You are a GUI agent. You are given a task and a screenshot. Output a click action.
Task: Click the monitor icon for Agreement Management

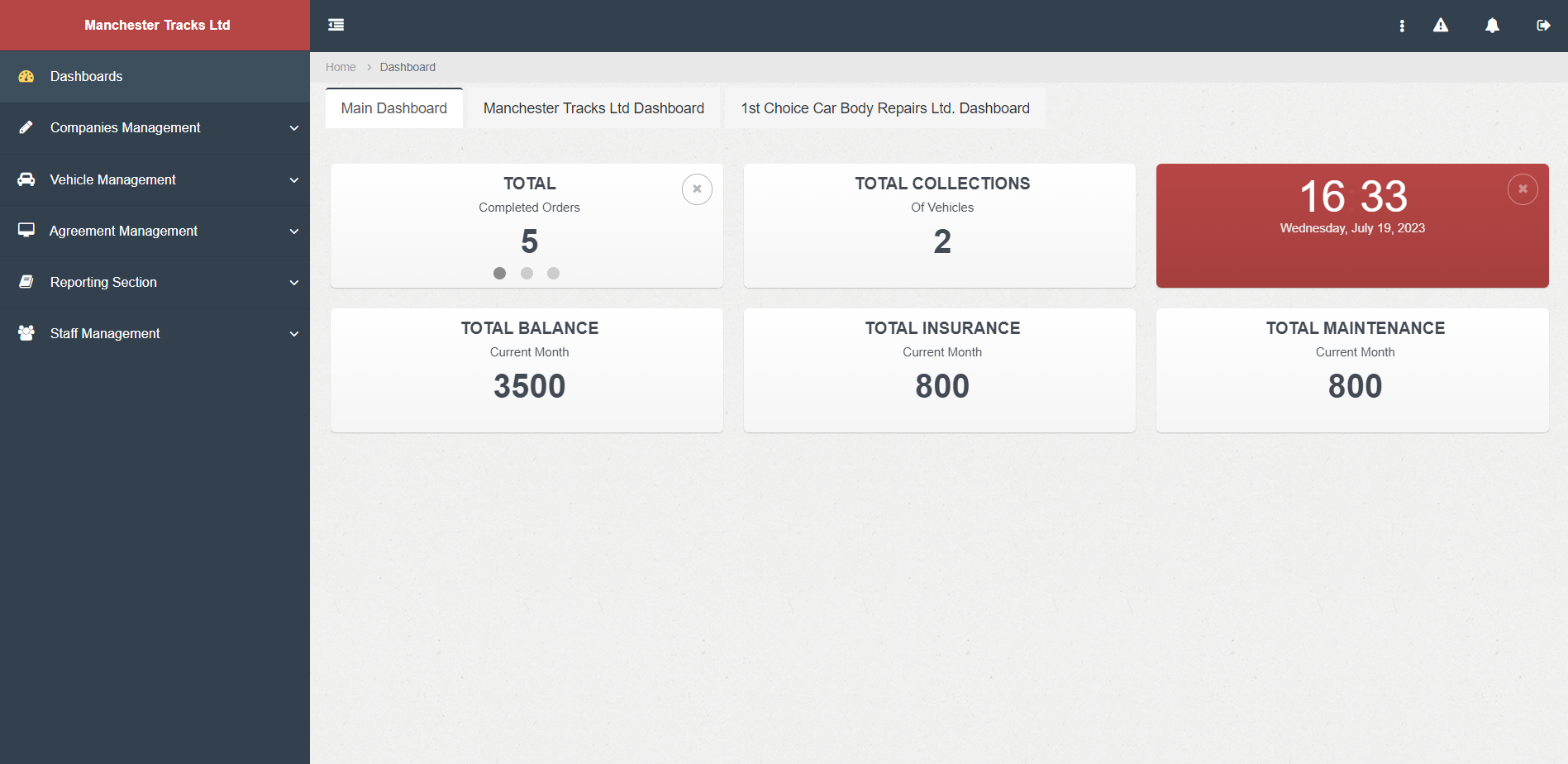coord(26,230)
